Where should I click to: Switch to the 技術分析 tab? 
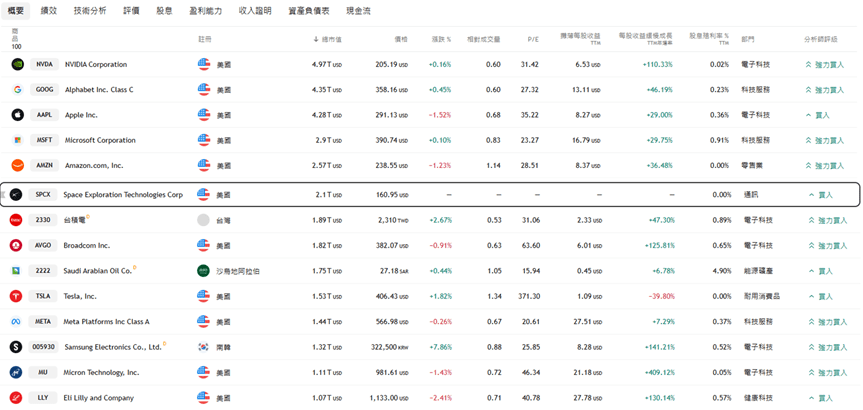click(x=90, y=10)
